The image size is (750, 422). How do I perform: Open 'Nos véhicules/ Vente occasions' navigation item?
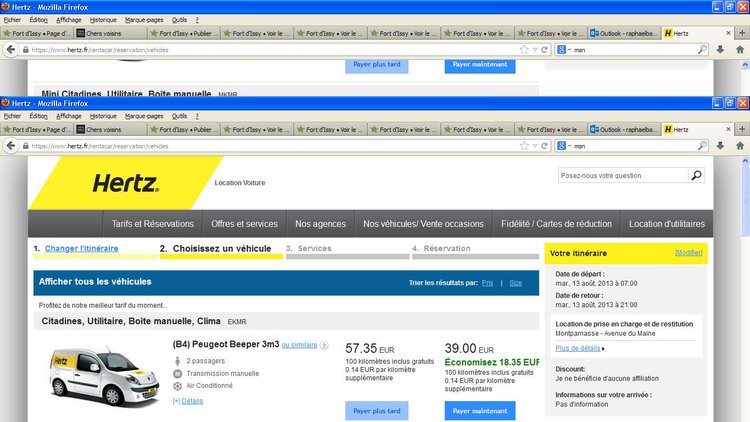[423, 224]
